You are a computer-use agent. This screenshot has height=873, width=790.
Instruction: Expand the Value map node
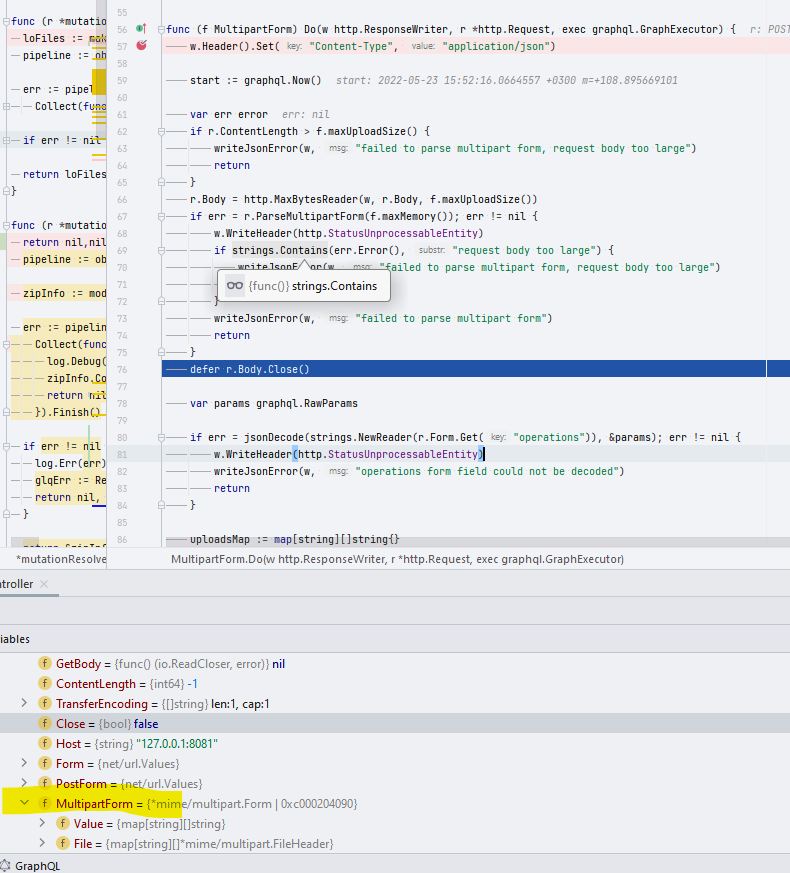42,823
